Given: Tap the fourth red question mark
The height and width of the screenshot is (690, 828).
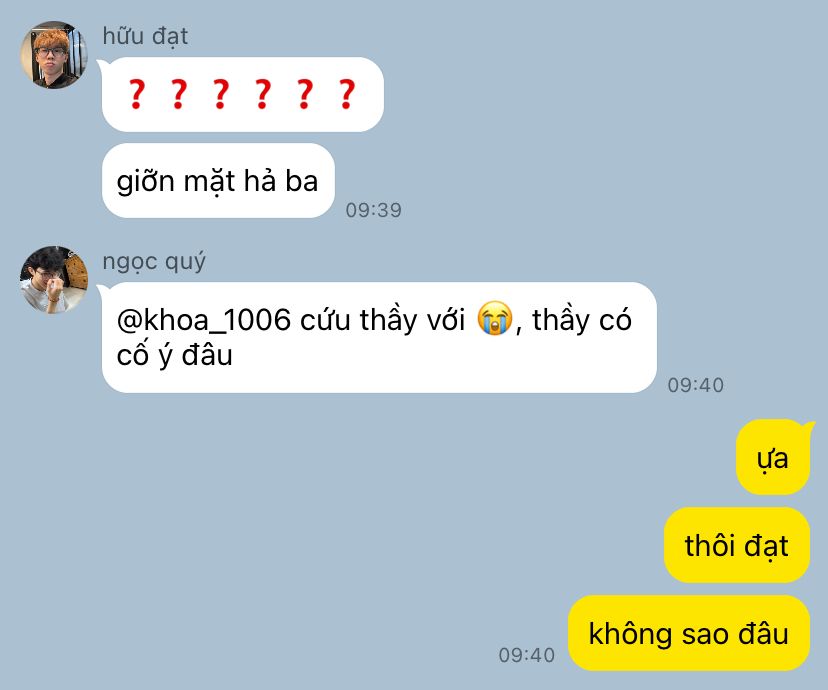Looking at the screenshot, I should tap(262, 94).
